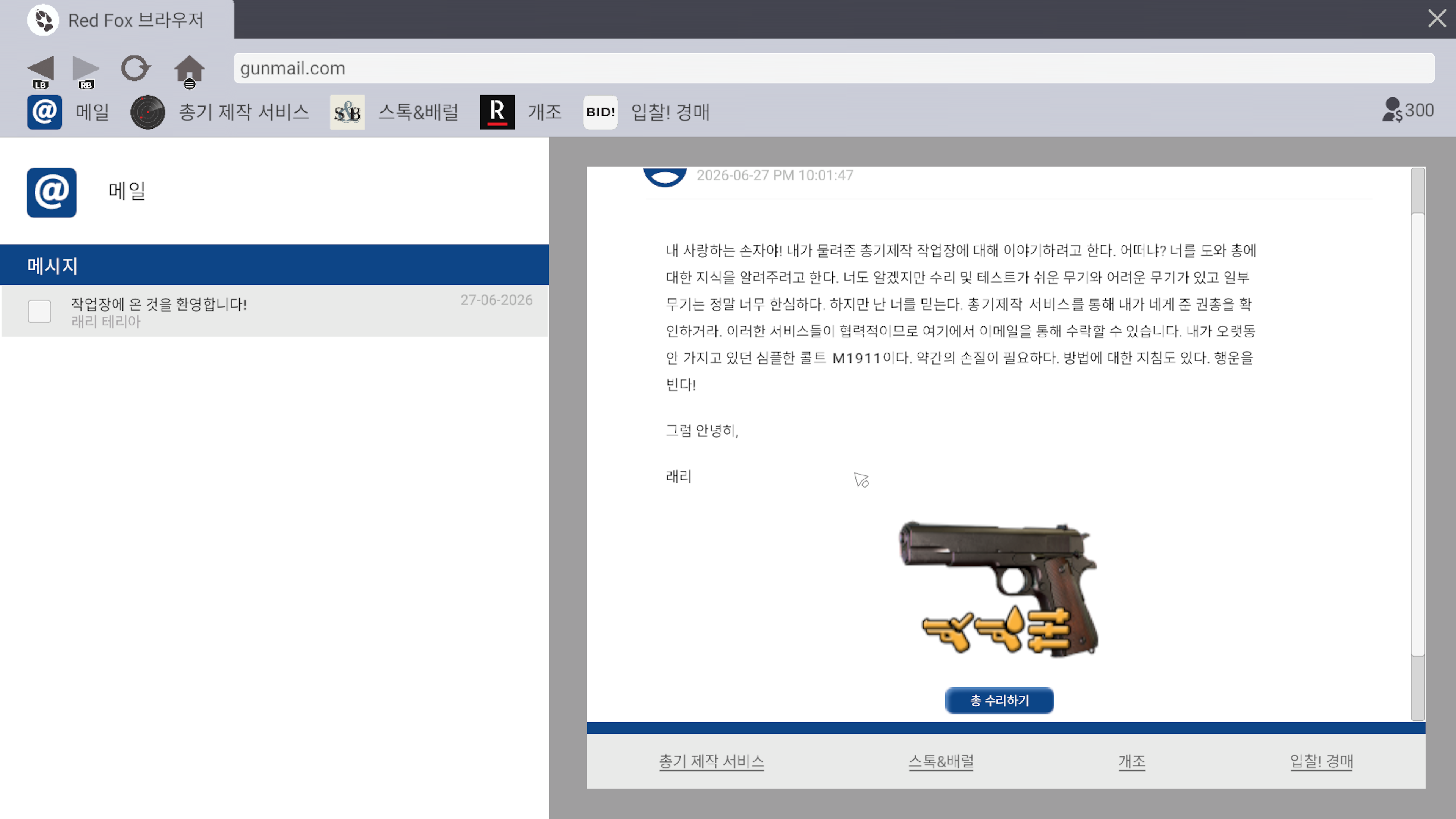Open the 스톡&배럴 bookmark label
The width and height of the screenshot is (1456, 819).
click(418, 112)
